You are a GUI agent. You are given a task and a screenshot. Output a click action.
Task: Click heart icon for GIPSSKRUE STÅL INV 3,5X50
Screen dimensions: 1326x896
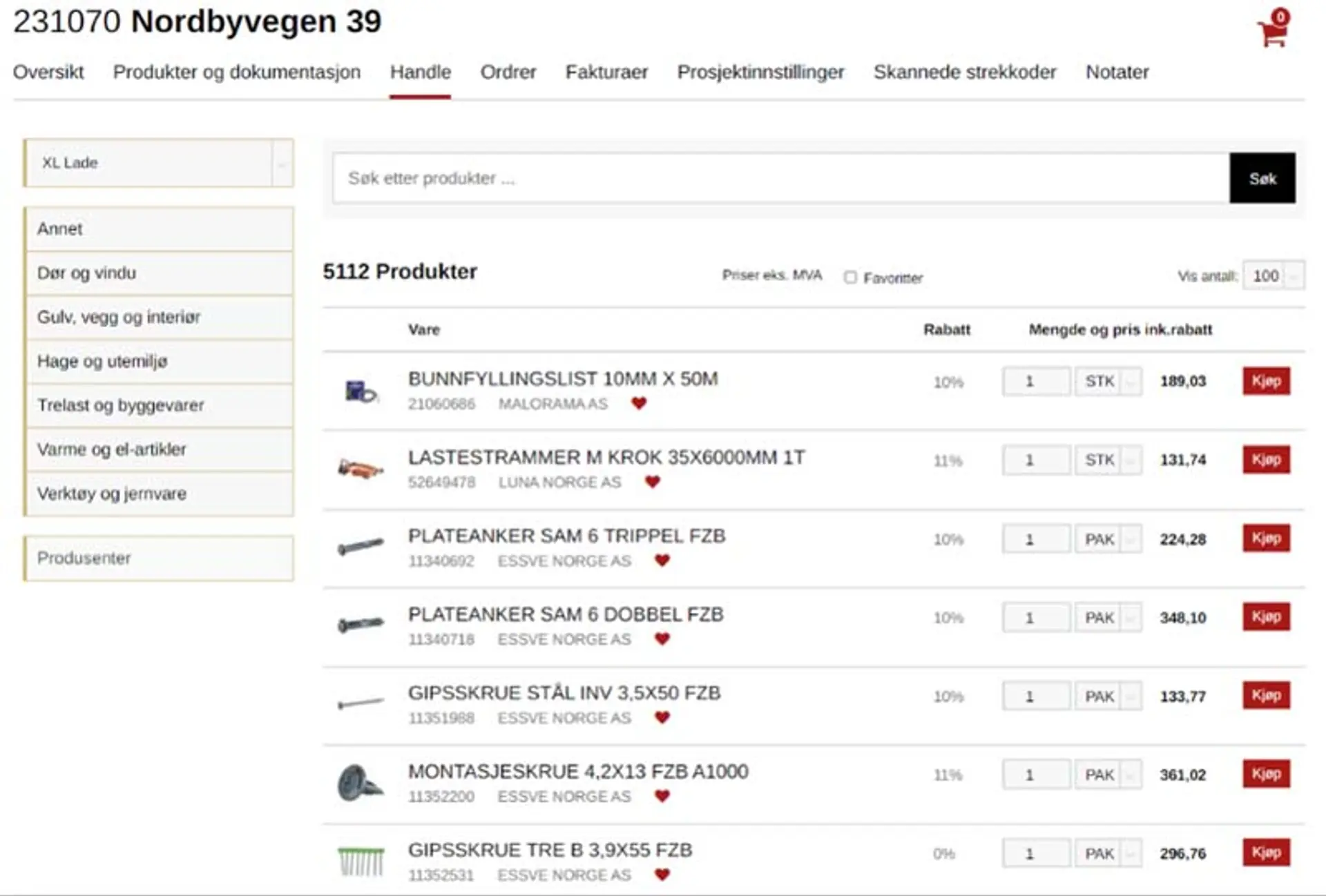662,718
